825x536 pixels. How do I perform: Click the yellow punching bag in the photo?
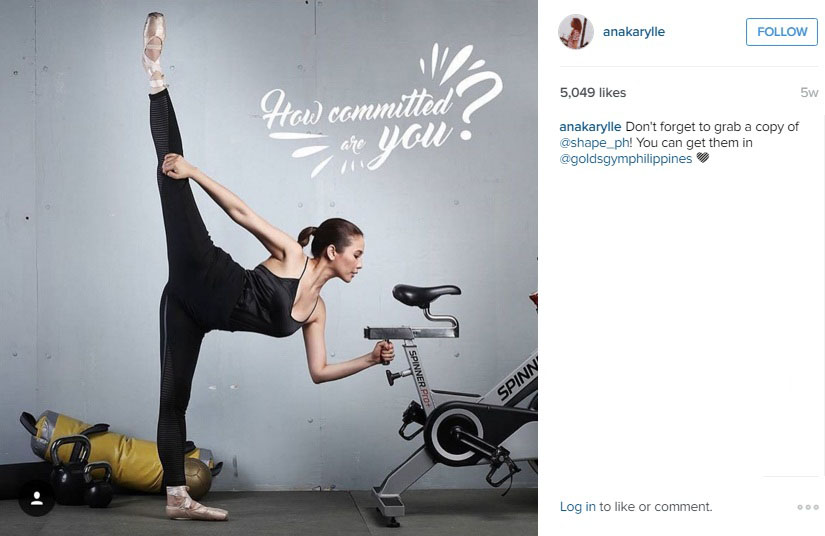[x=116, y=452]
